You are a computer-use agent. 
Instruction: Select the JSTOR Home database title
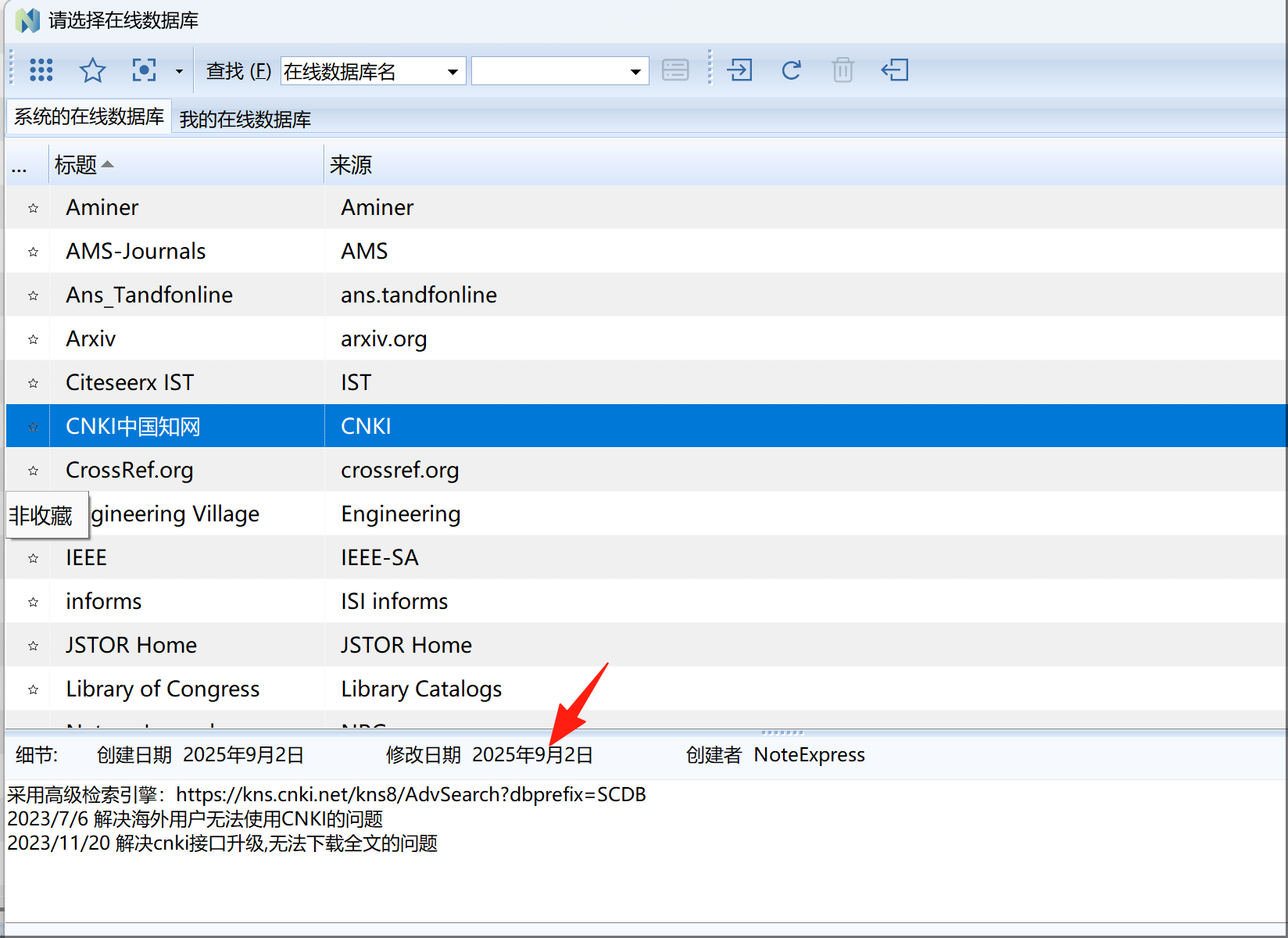point(131,645)
